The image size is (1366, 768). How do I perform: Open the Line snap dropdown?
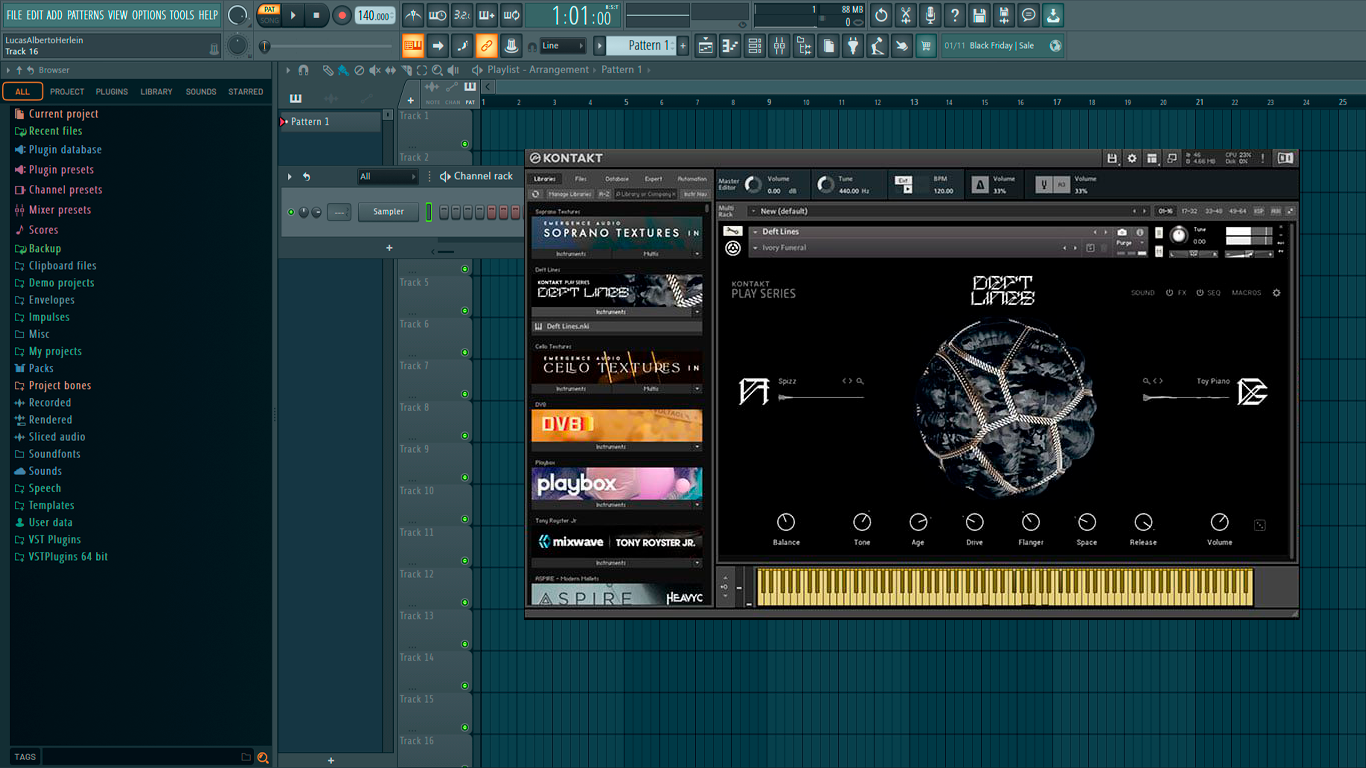(x=563, y=46)
